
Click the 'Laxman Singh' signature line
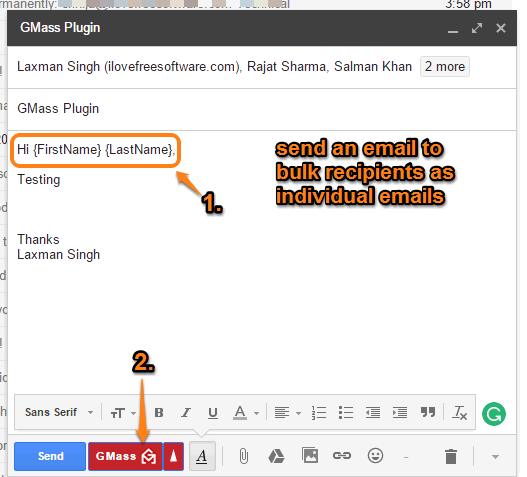click(x=58, y=255)
